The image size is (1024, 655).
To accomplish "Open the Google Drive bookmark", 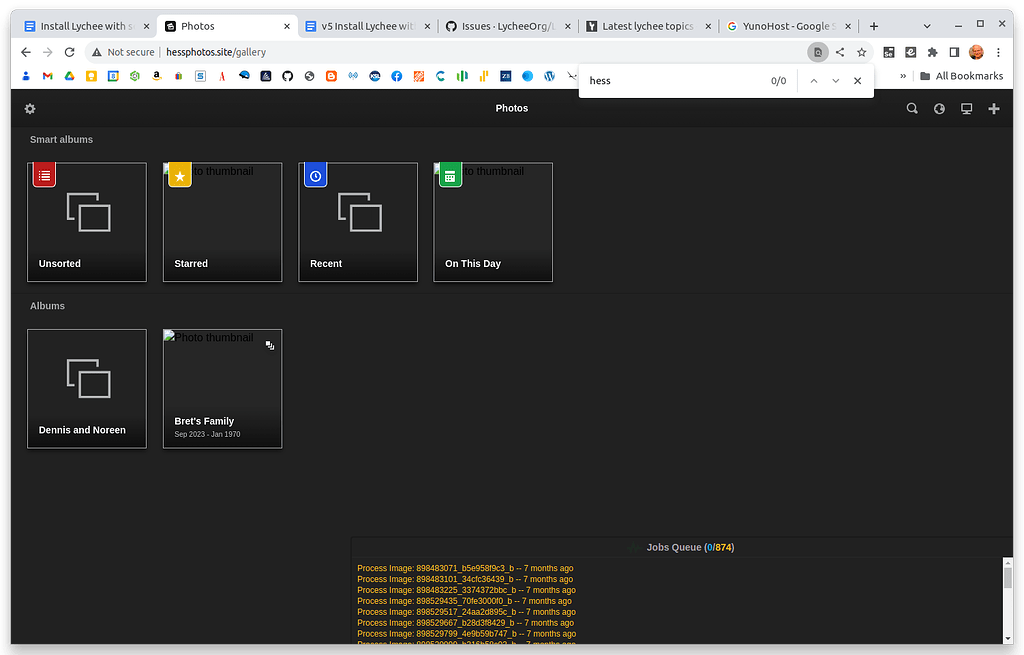I will [x=69, y=76].
